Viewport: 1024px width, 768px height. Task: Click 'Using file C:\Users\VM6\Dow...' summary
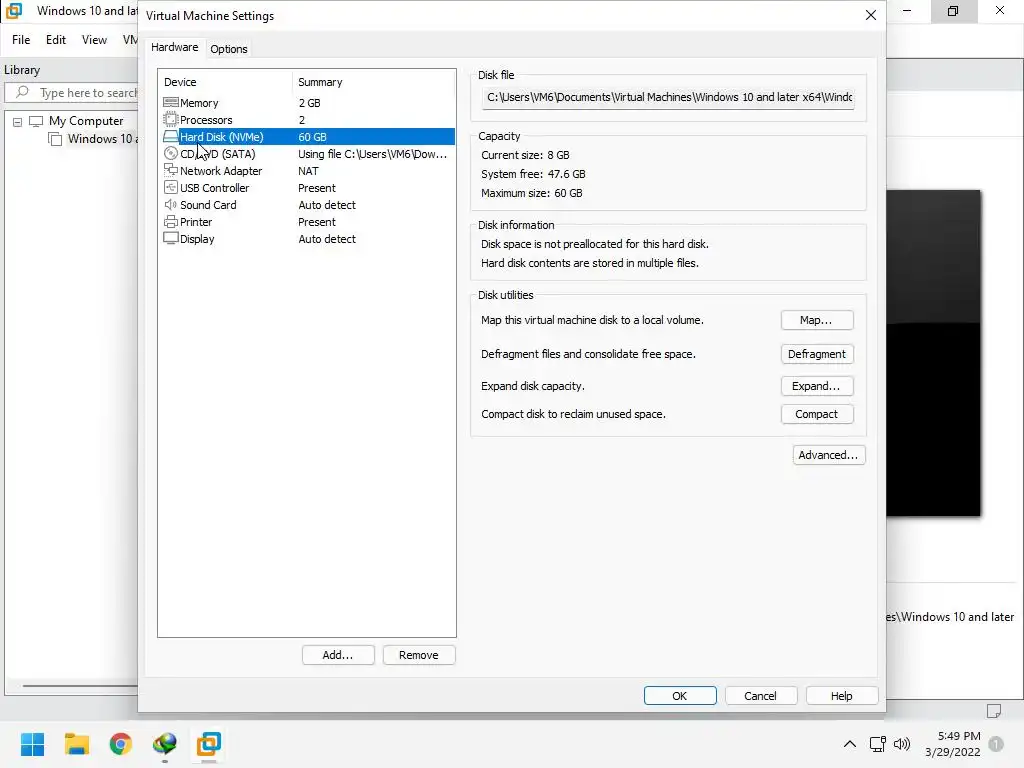[372, 153]
